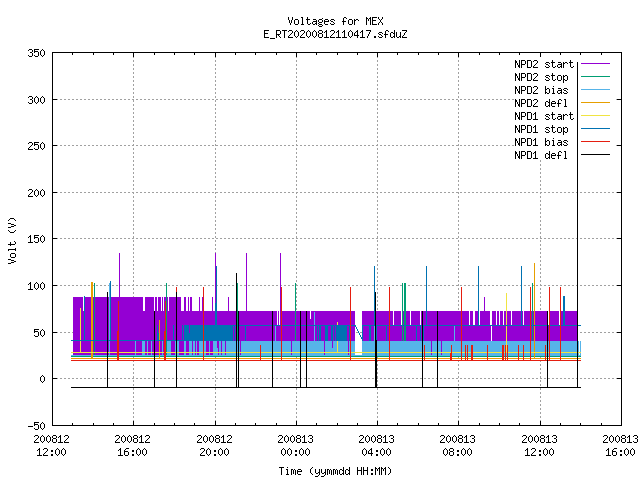Click the x-axis label 'Time (yymmdd HH:MM)'
640x480 pixels.
tap(335, 471)
